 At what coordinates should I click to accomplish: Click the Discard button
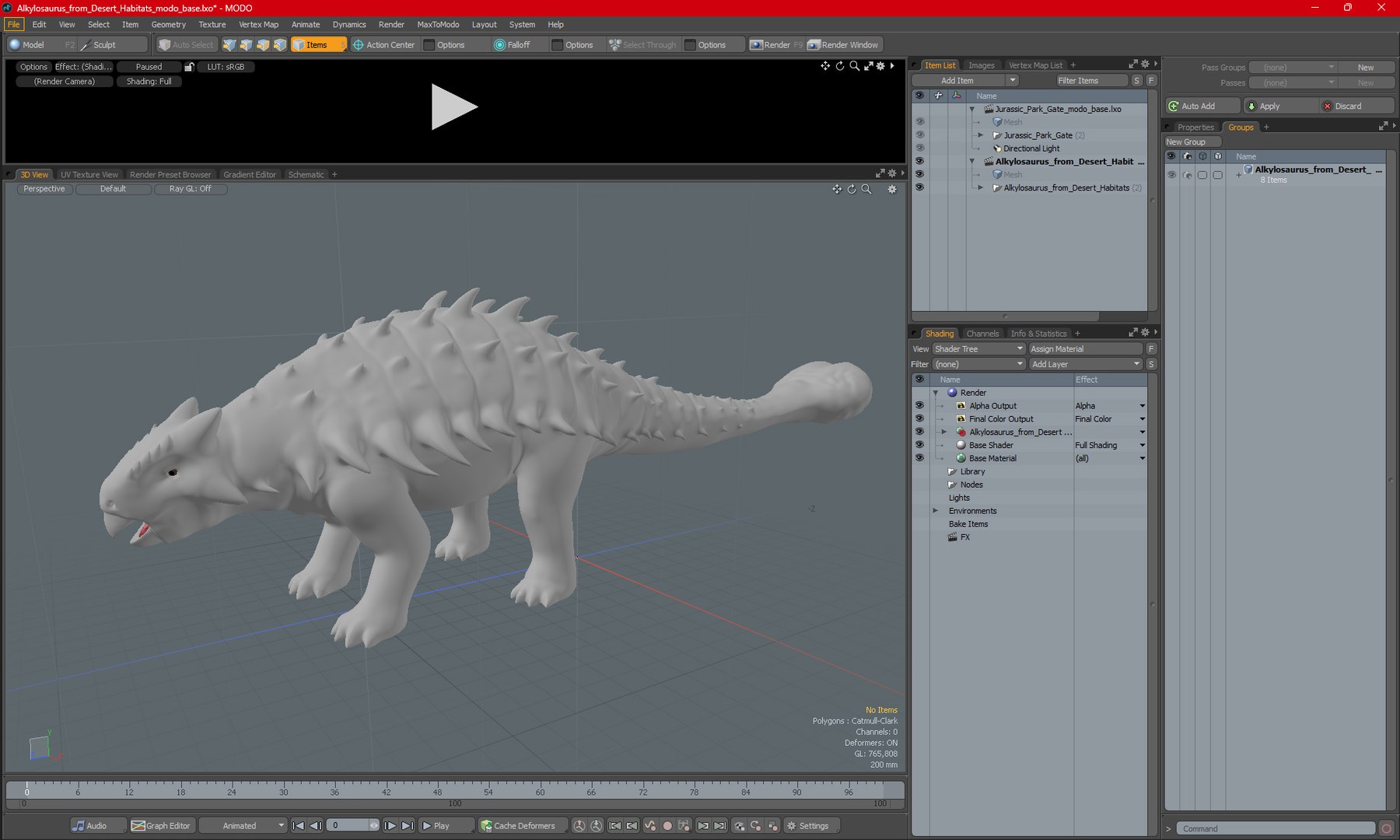pos(1355,107)
